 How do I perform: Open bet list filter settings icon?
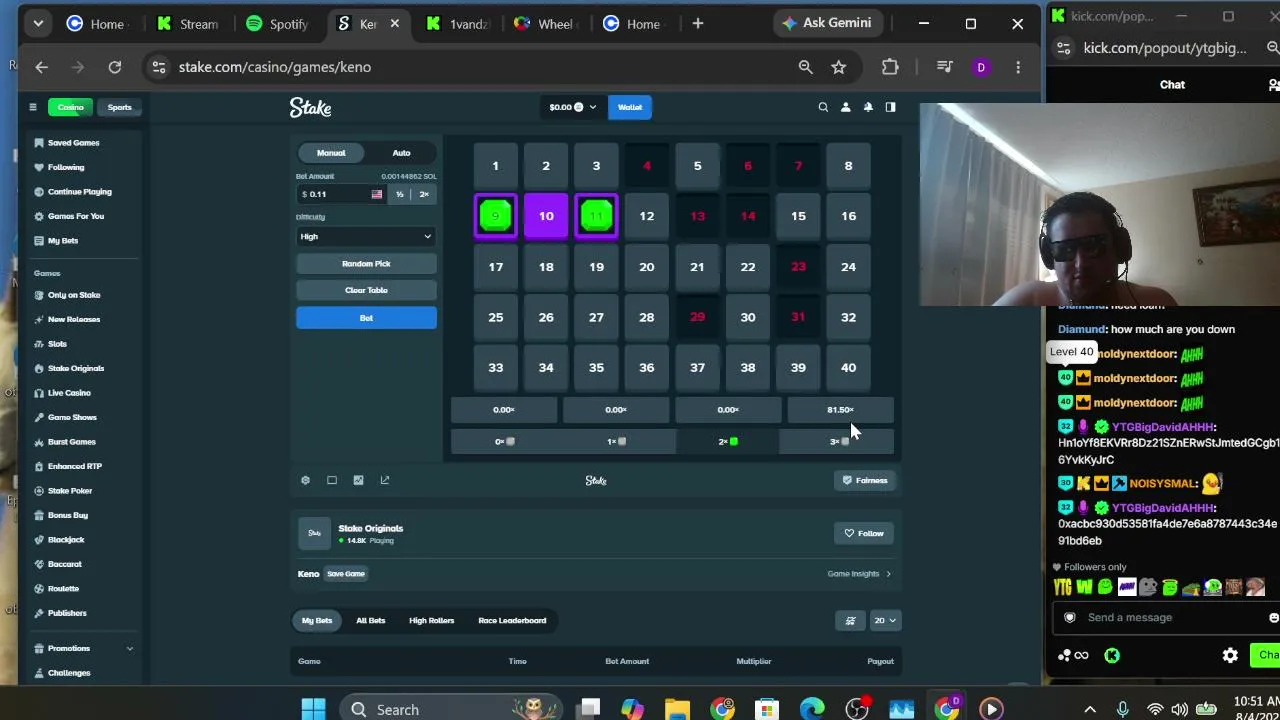coord(850,620)
